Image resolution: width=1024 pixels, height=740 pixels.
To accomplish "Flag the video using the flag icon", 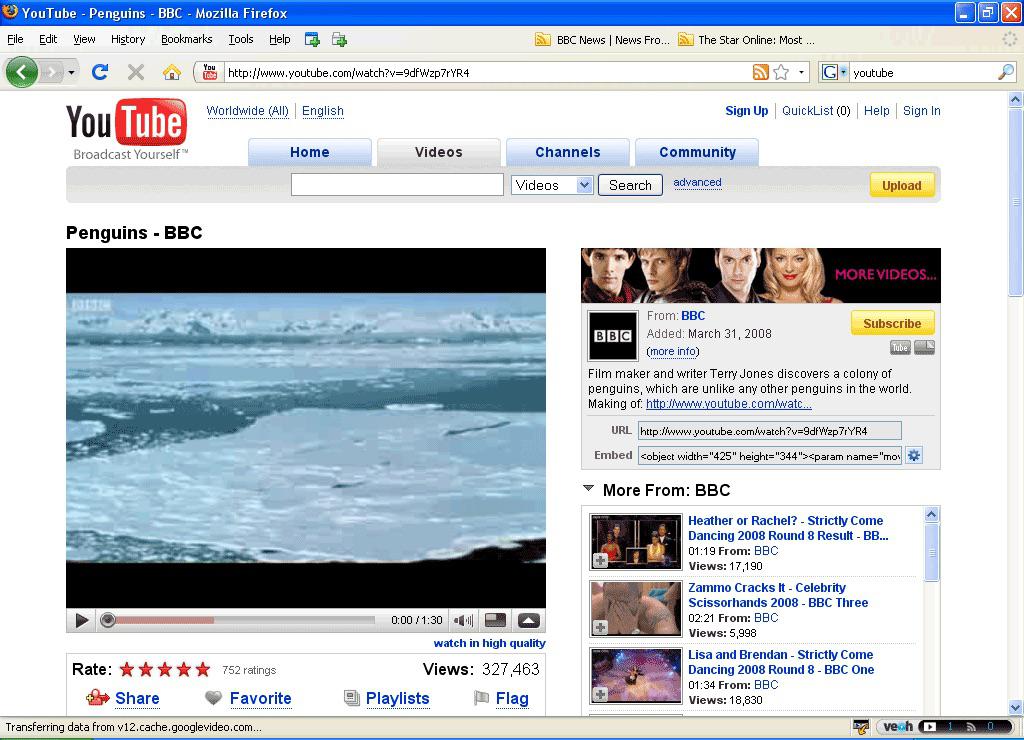I will [x=482, y=698].
